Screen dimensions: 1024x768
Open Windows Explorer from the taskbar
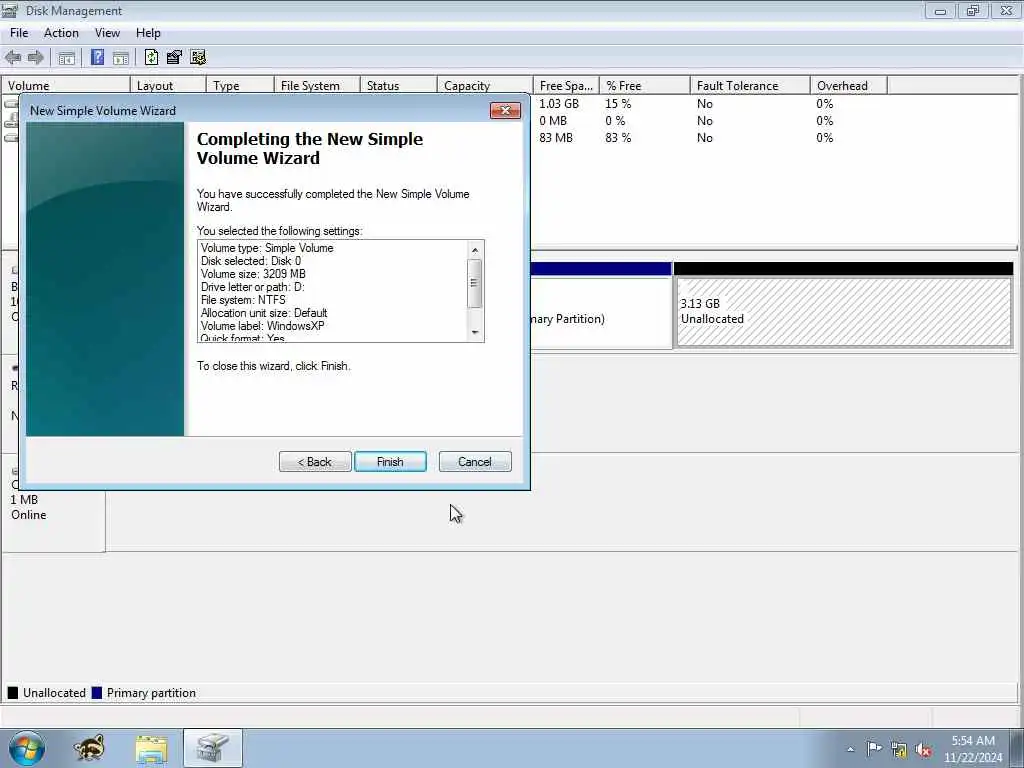click(152, 748)
